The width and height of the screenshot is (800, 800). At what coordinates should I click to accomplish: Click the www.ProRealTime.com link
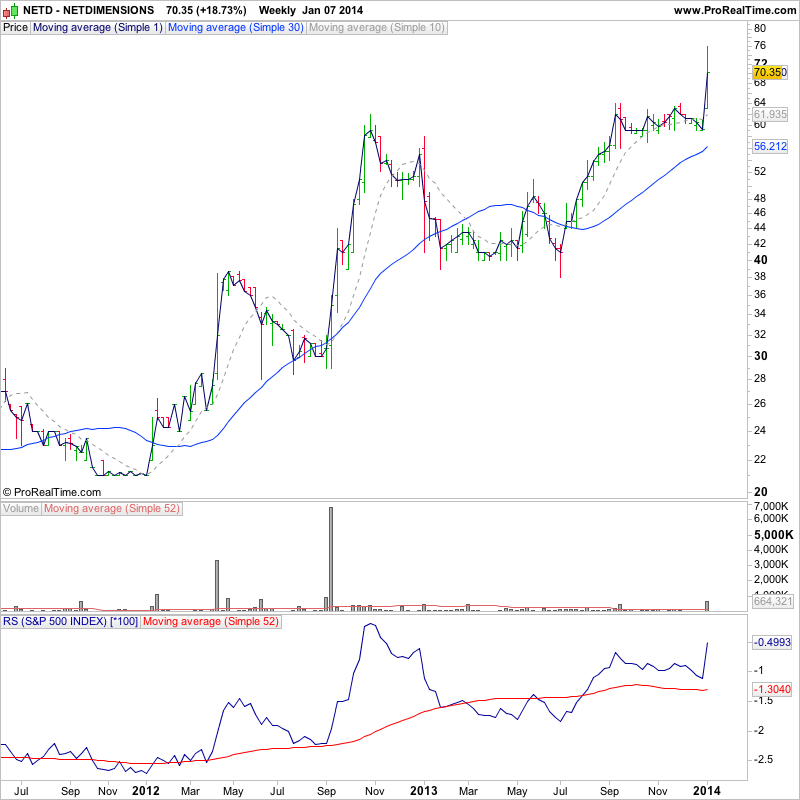[x=735, y=10]
